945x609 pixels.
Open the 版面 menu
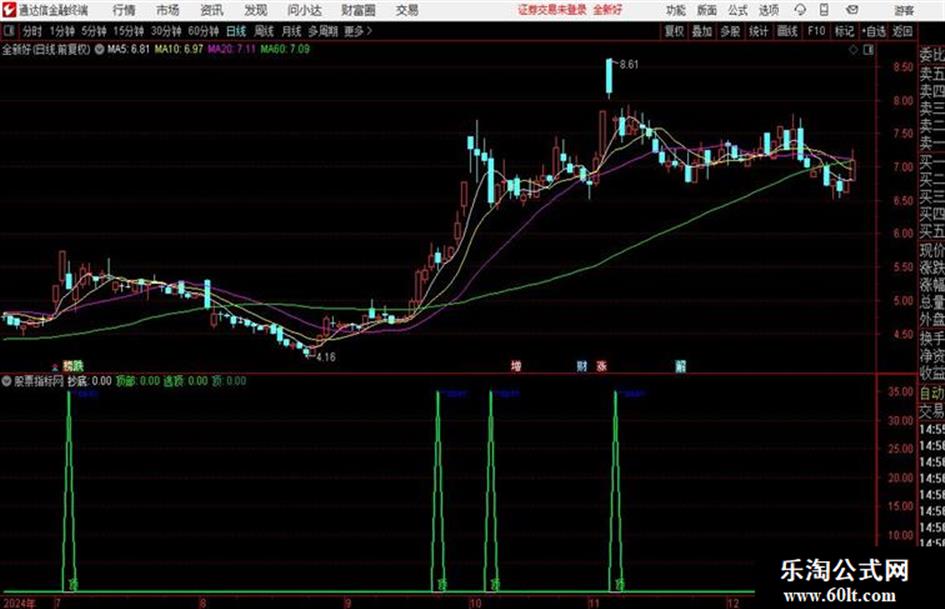click(x=706, y=10)
